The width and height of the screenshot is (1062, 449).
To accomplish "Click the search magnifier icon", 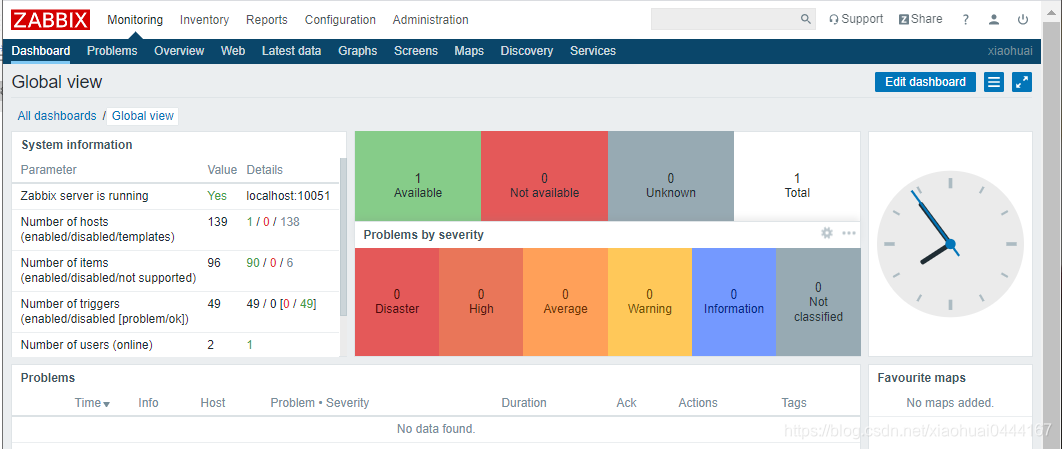I will tap(805, 19).
